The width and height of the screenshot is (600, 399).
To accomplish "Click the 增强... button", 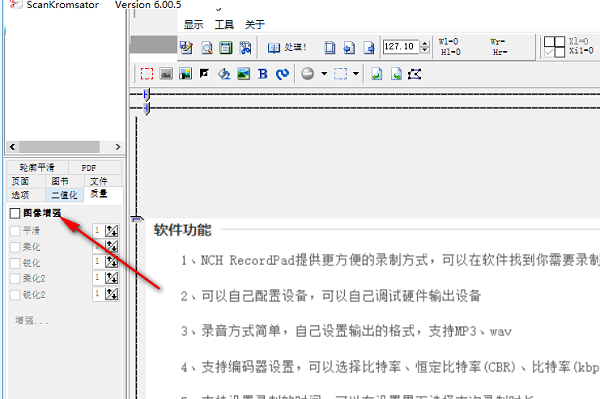I will tap(31, 321).
